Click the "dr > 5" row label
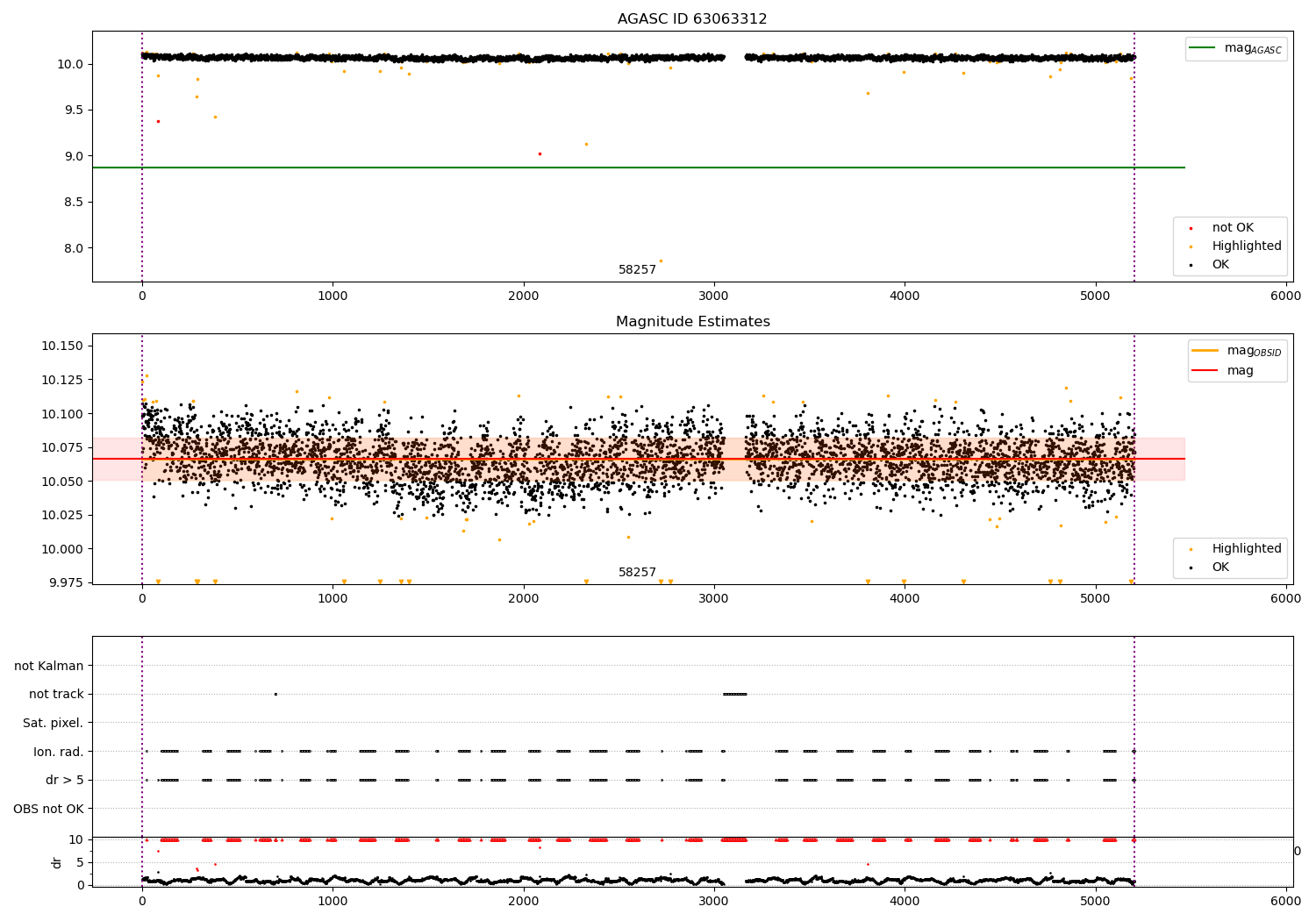Viewport: 1316px width, 921px height. [65, 781]
